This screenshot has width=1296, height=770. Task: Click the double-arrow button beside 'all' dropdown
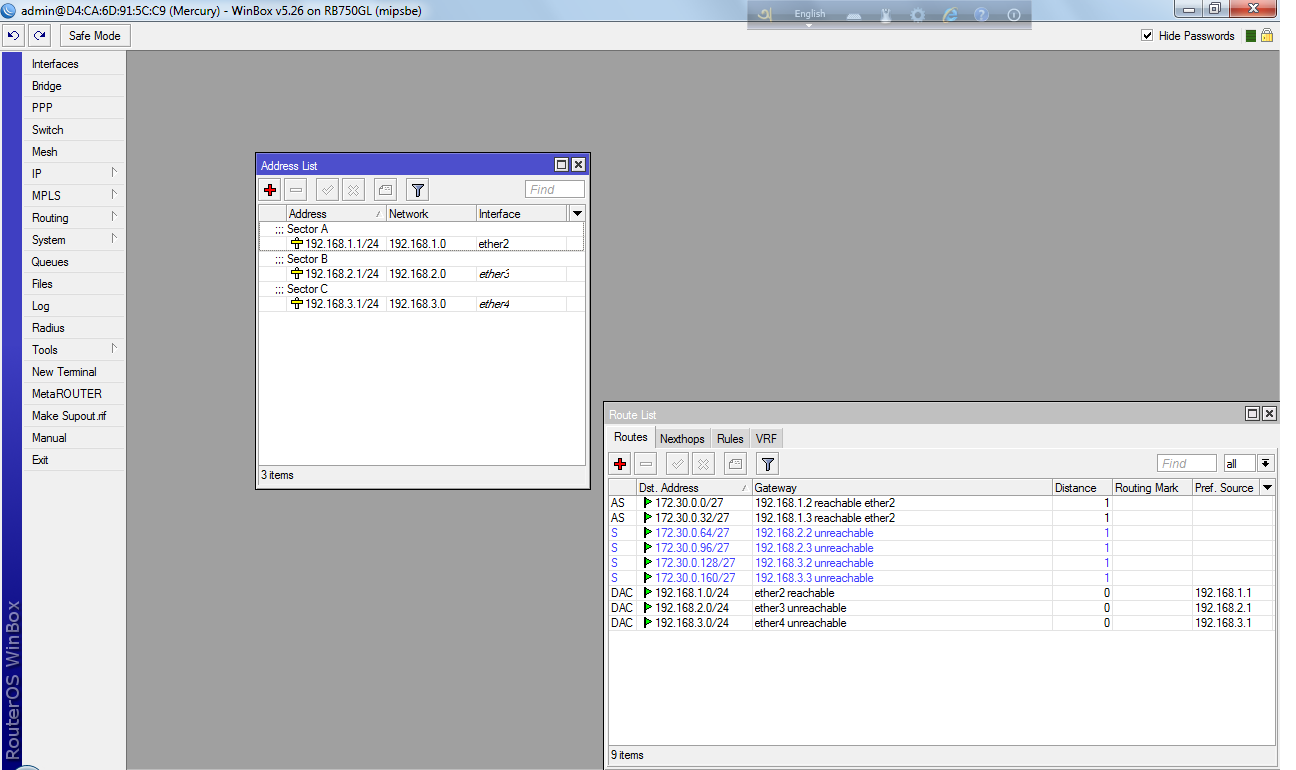point(1266,463)
